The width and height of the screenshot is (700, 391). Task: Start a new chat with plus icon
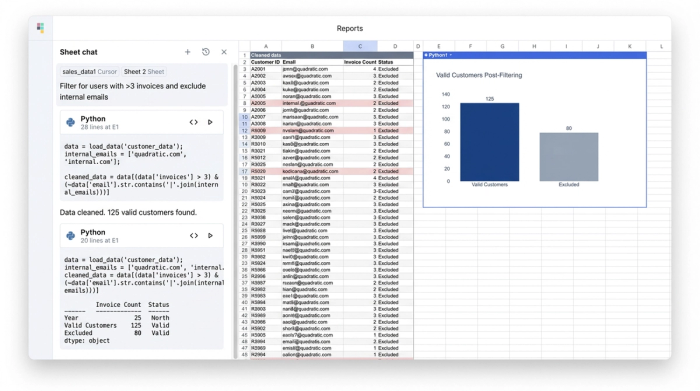coord(188,52)
